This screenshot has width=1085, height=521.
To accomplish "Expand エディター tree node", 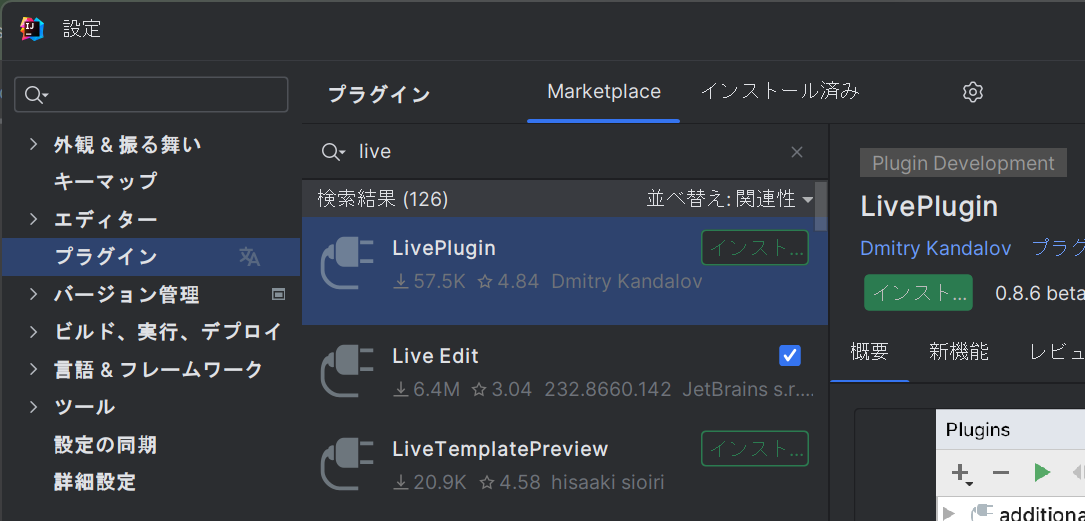I will [33, 219].
